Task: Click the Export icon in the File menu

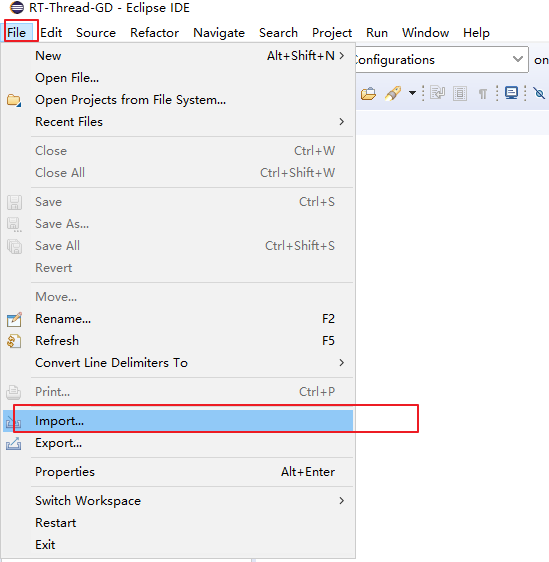Action: pos(14,443)
